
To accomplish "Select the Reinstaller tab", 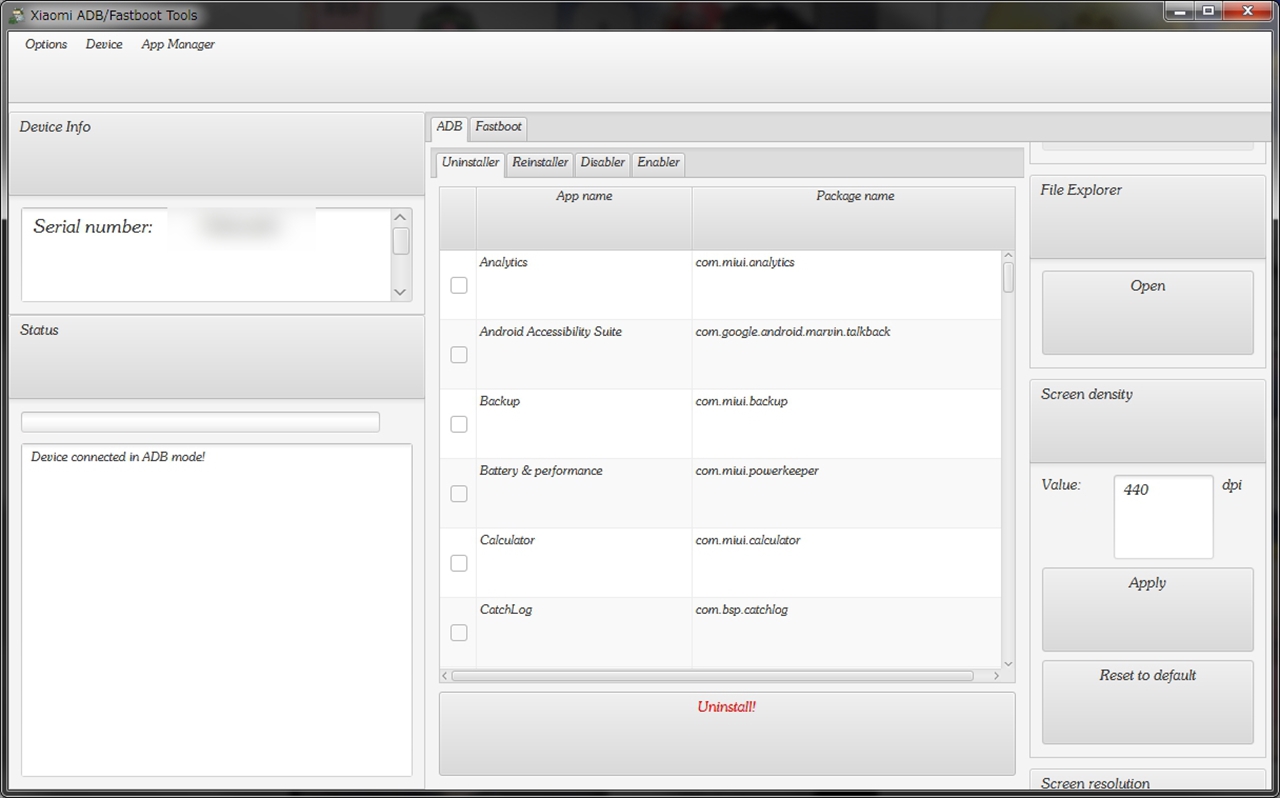I will pyautogui.click(x=540, y=163).
